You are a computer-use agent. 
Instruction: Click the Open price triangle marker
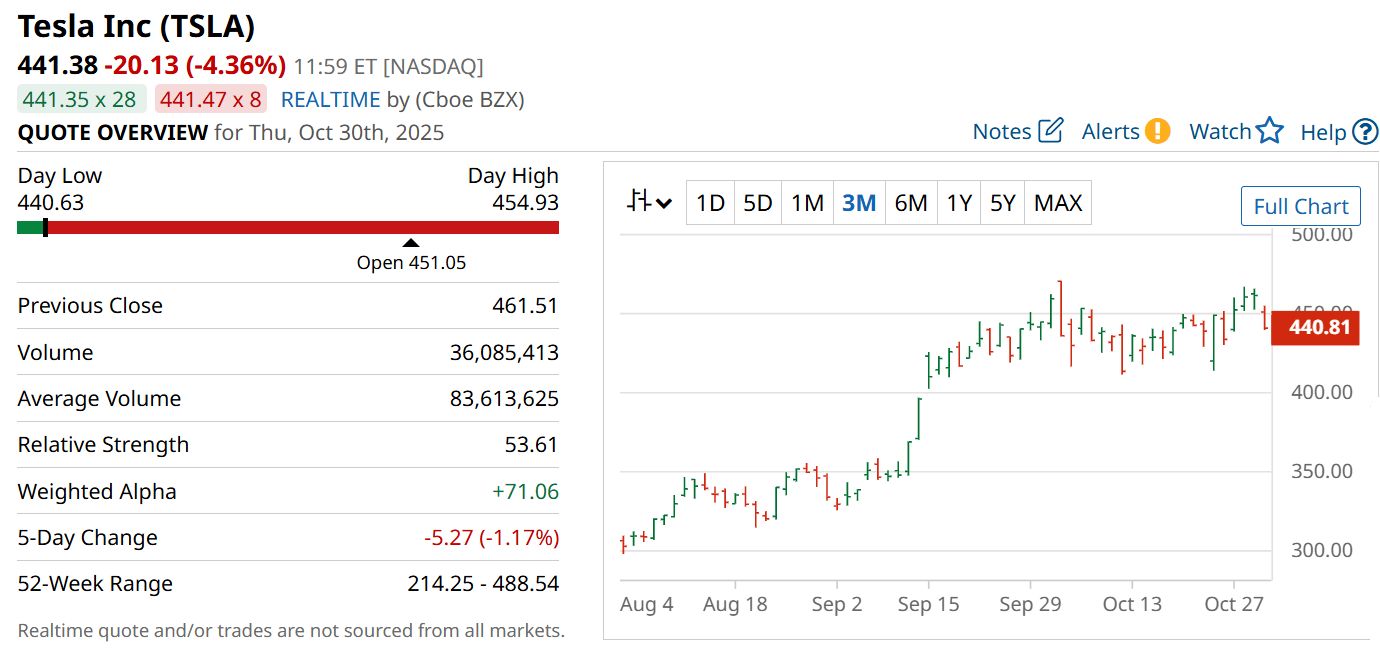pos(410,243)
